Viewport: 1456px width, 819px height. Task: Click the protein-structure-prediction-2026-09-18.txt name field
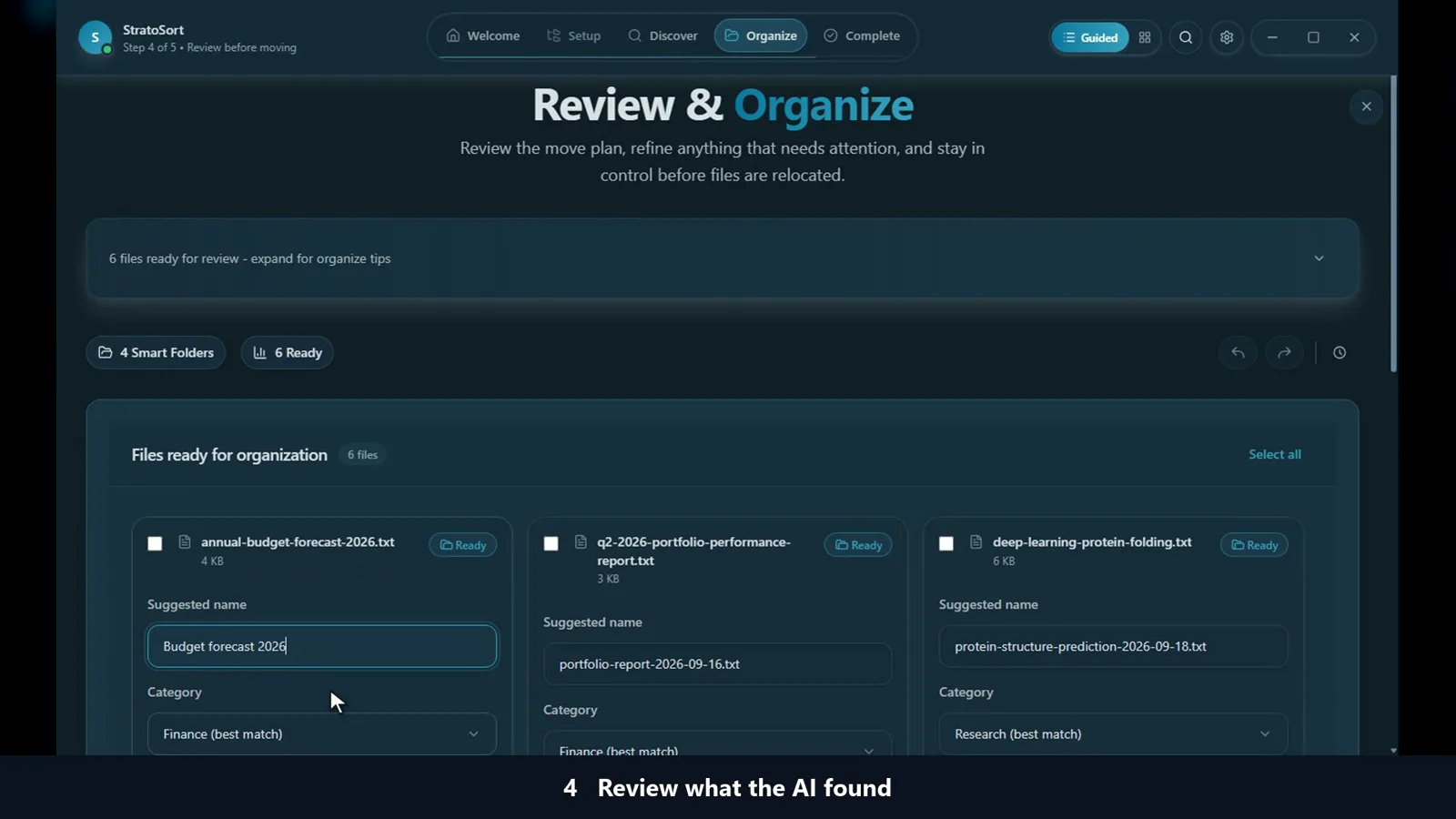point(1113,646)
